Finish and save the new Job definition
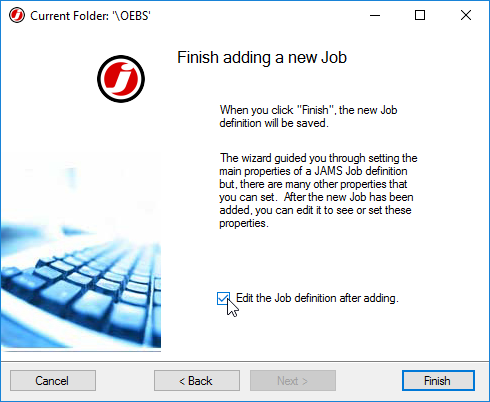The height and width of the screenshot is (402, 490). click(438, 381)
